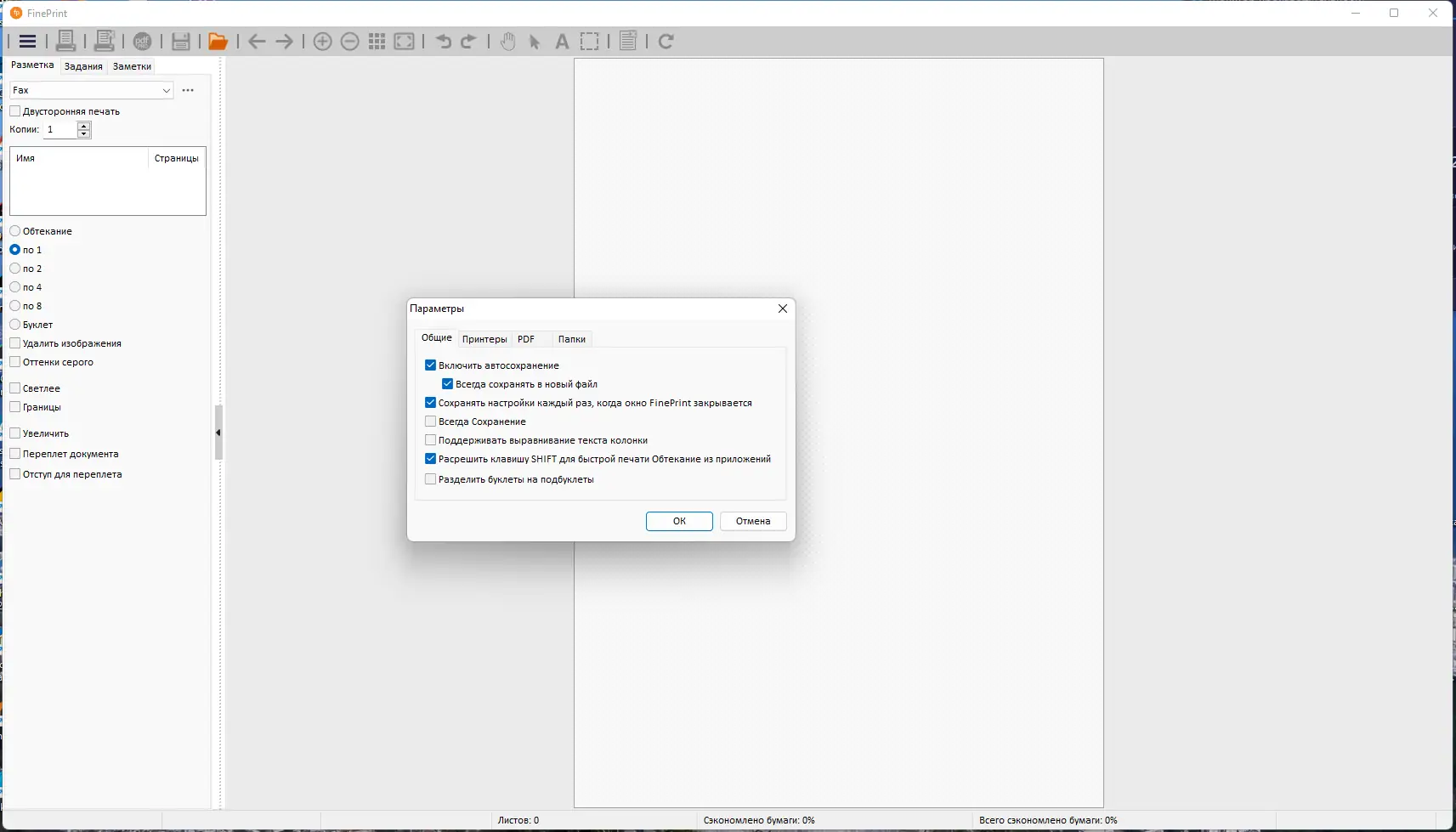
Task: Click the PDF export toolbar icon
Action: 143,41
